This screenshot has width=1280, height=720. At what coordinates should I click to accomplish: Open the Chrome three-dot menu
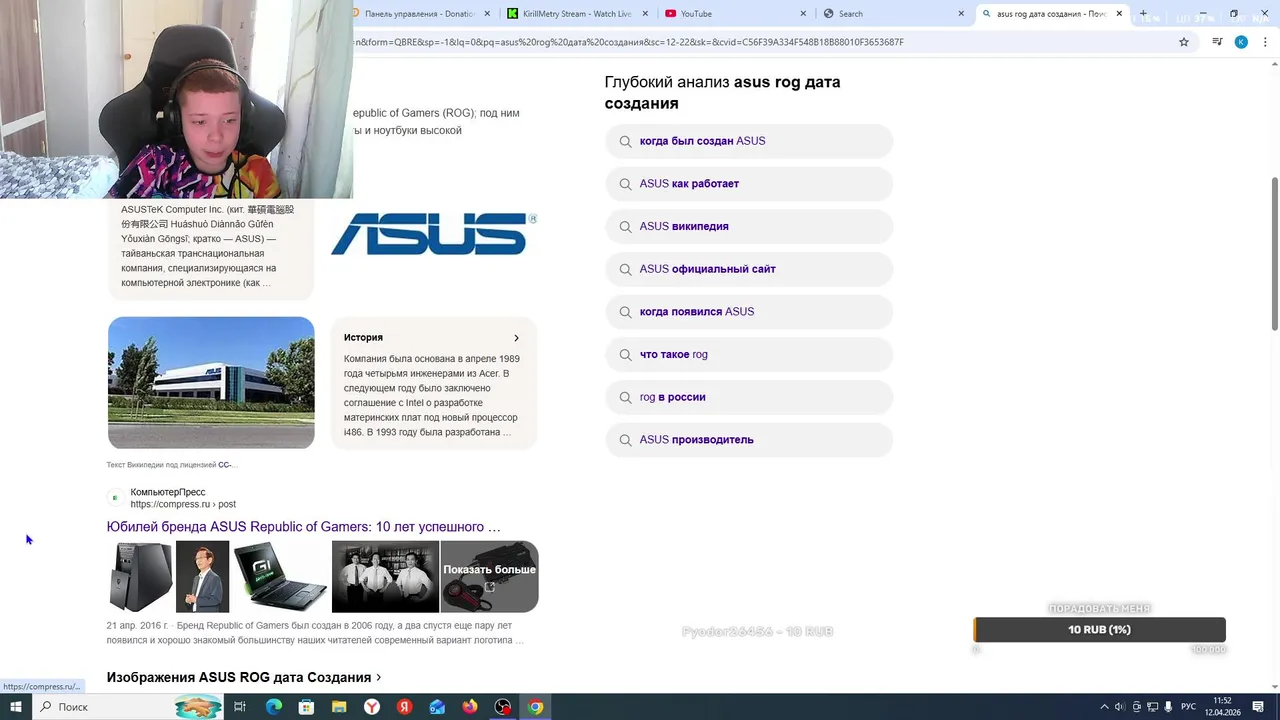[x=1265, y=42]
